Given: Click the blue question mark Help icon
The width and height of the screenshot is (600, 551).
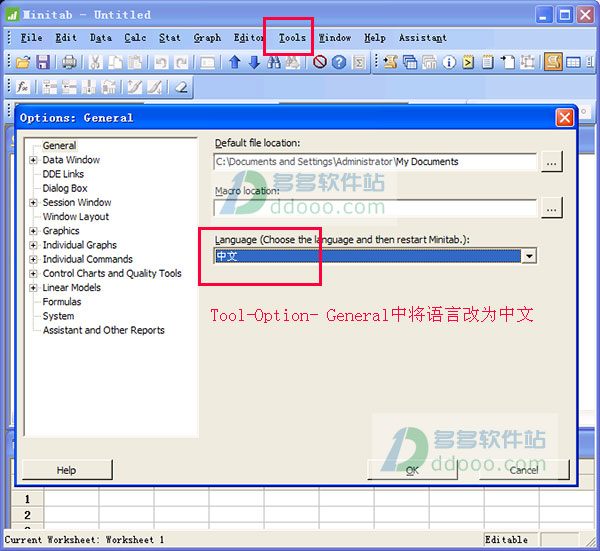Looking at the screenshot, I should [x=339, y=62].
